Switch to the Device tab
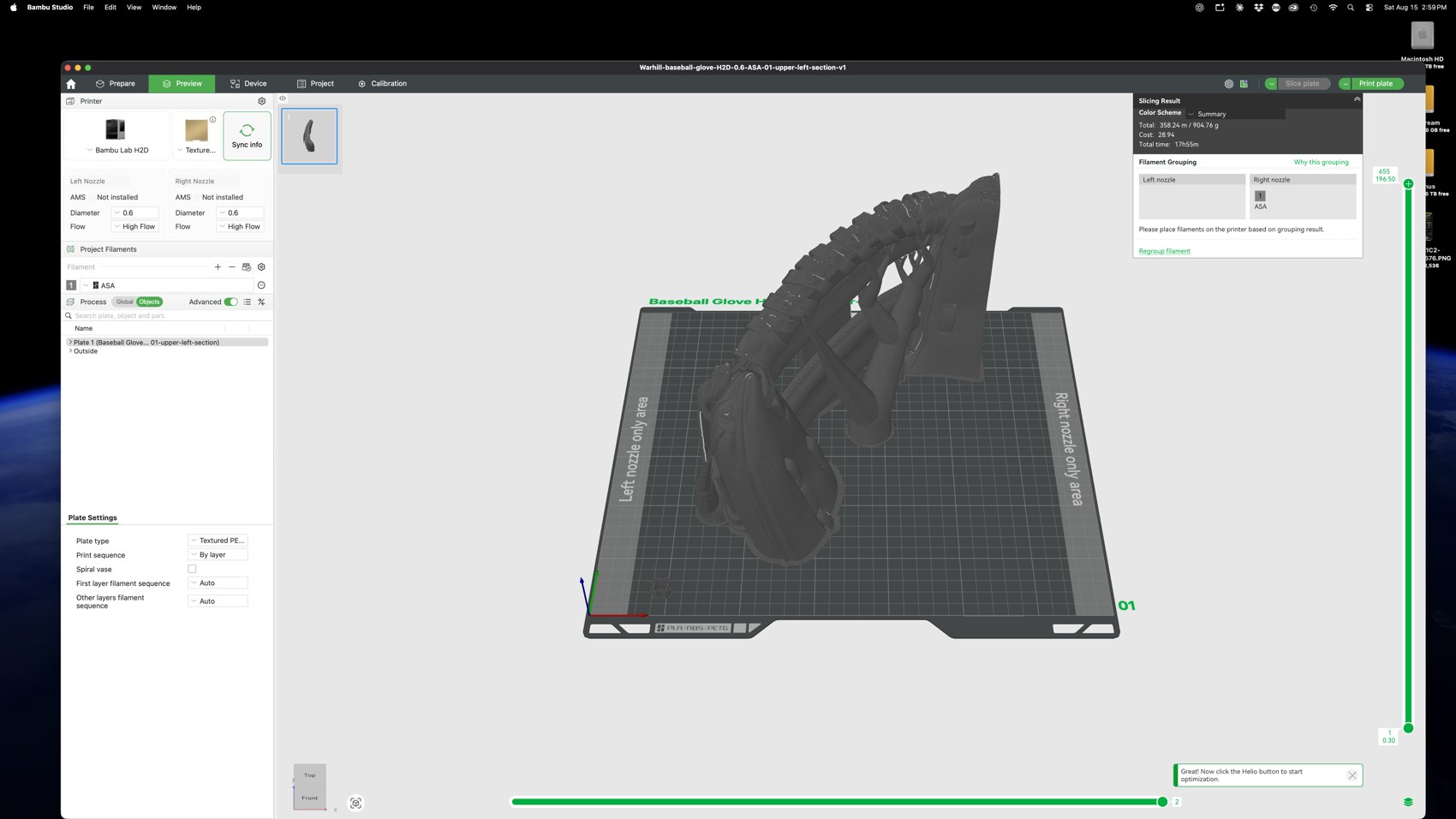Image resolution: width=1456 pixels, height=819 pixels. point(248,84)
